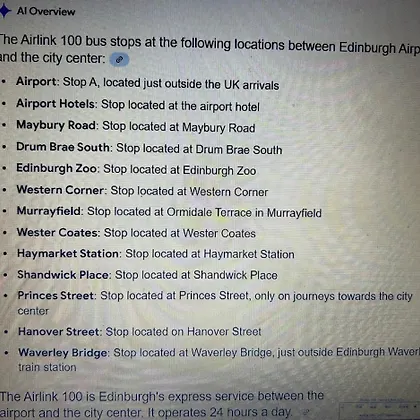
Task: Click the 'Maybury Road' bold label
Action: tap(56, 125)
